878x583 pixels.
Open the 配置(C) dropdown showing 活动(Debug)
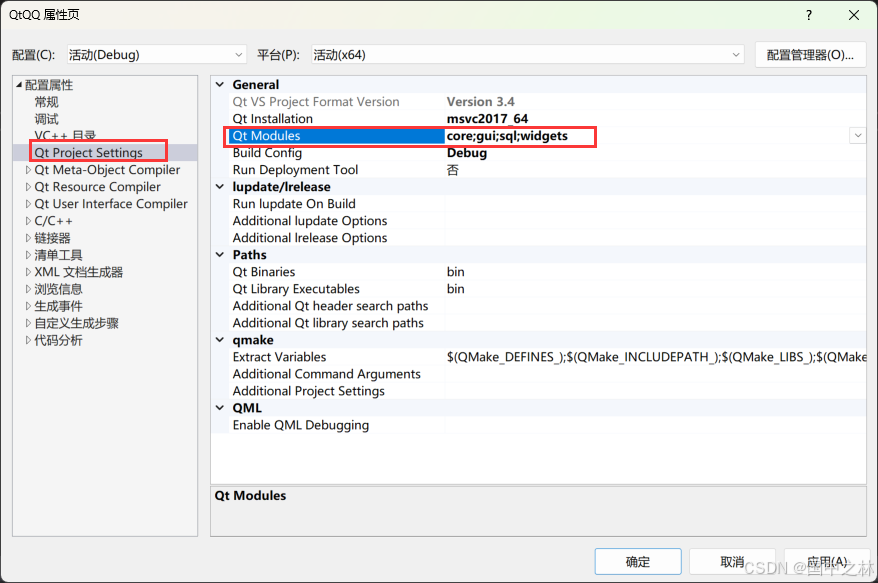156,55
